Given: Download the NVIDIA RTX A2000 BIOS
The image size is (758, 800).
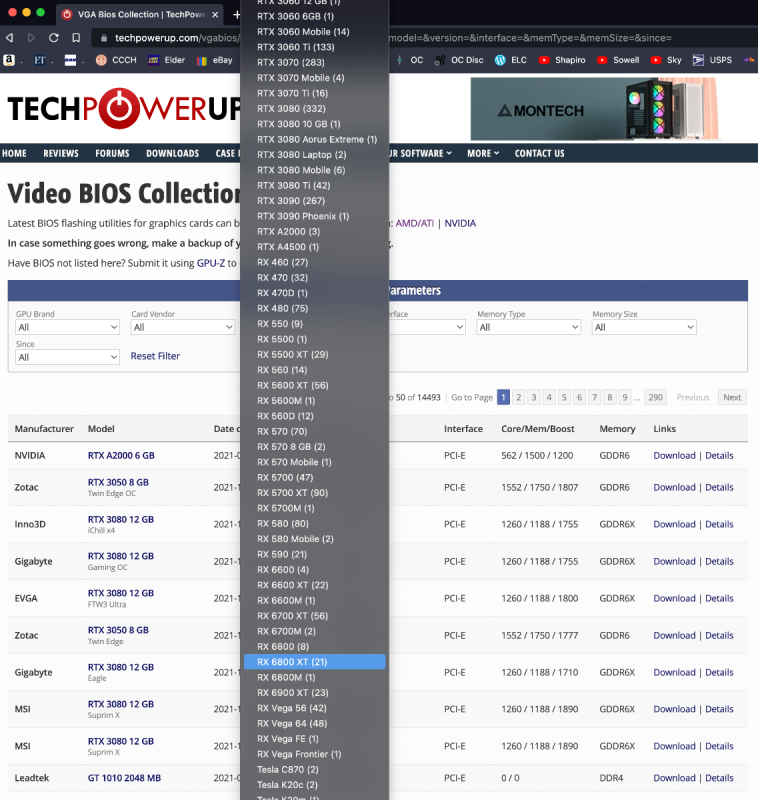Looking at the screenshot, I should pos(674,456).
